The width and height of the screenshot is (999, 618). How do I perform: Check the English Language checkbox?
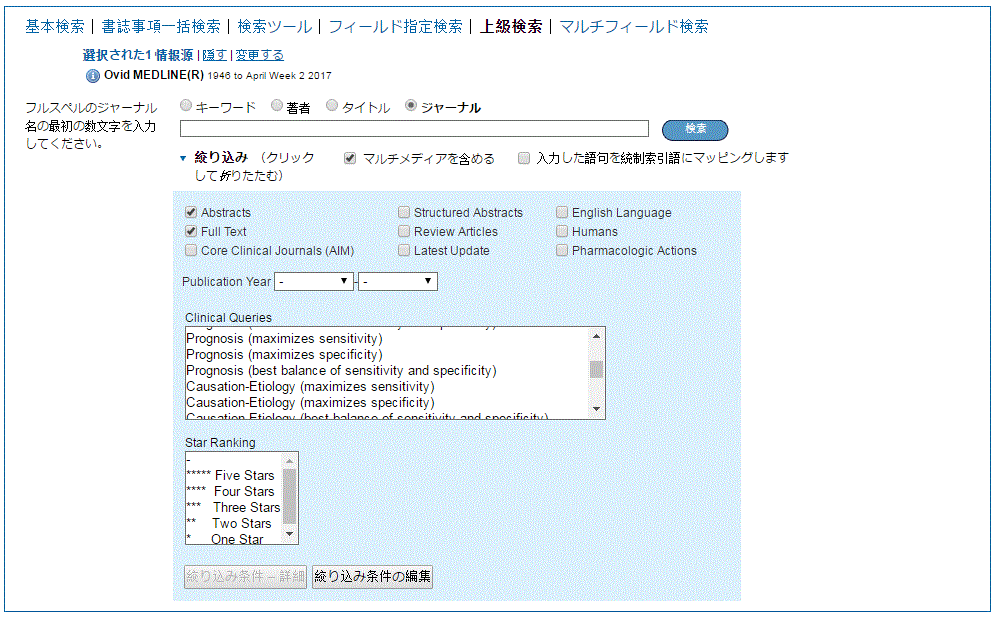point(561,212)
